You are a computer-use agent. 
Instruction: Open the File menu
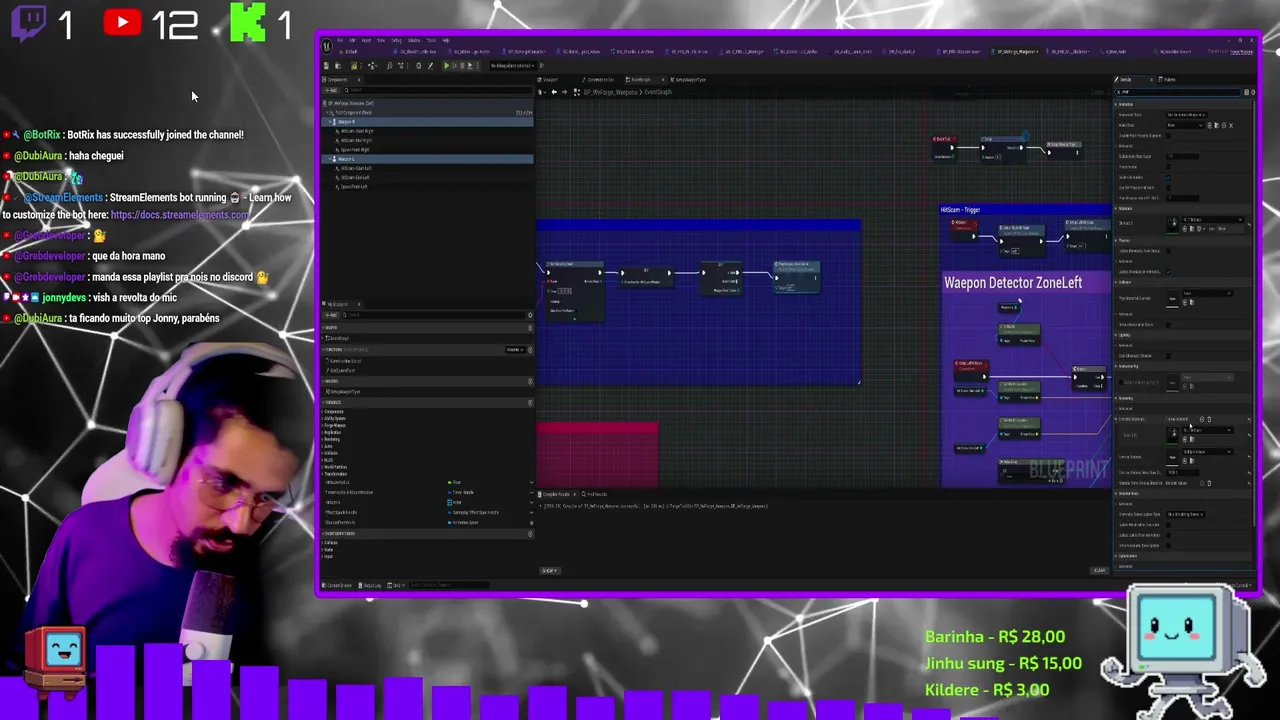point(340,40)
